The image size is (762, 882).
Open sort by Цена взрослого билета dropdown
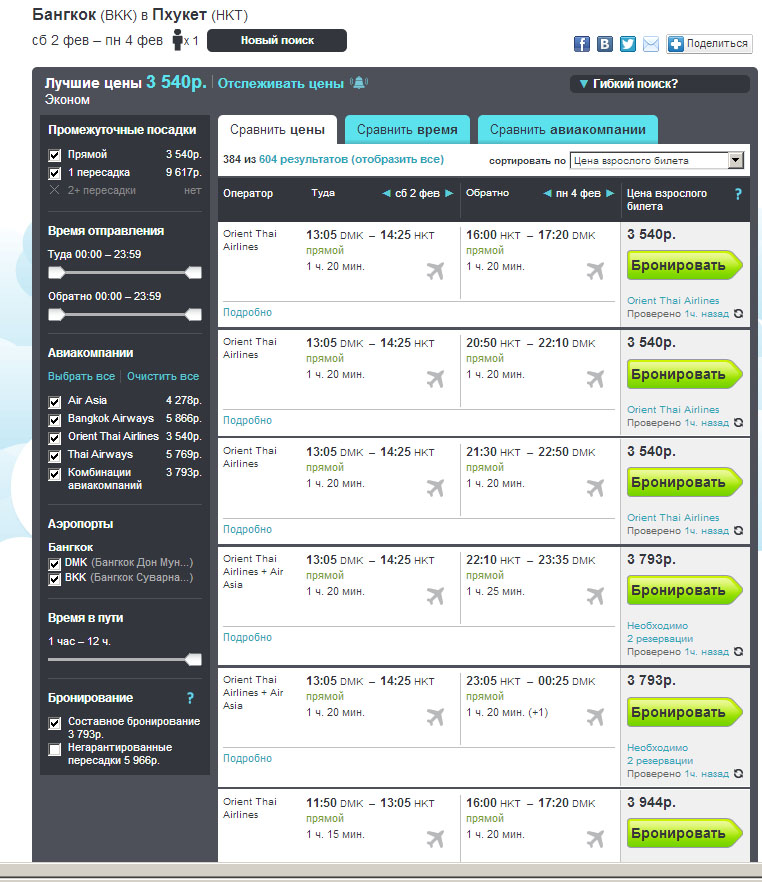pyautogui.click(x=657, y=160)
